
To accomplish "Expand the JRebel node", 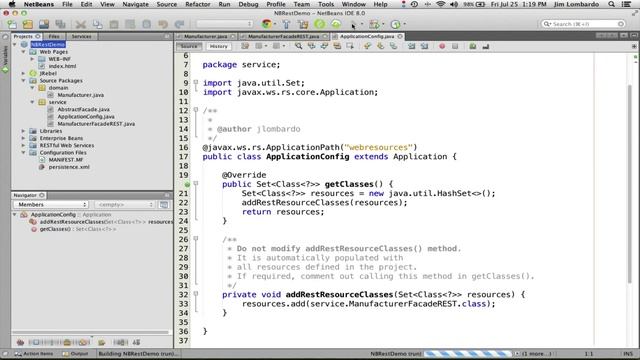I will [23, 73].
